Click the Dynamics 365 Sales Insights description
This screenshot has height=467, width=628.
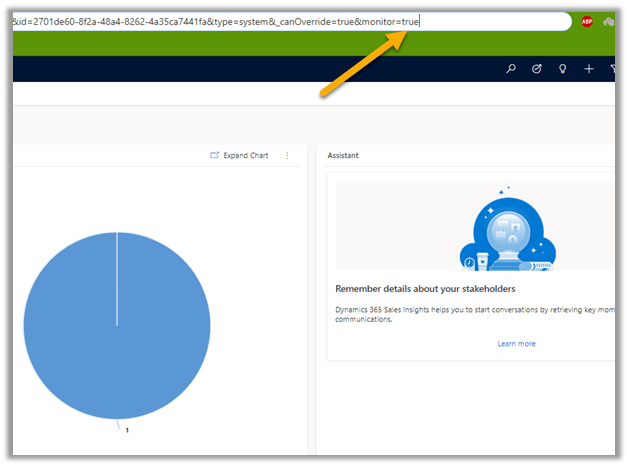pos(470,315)
